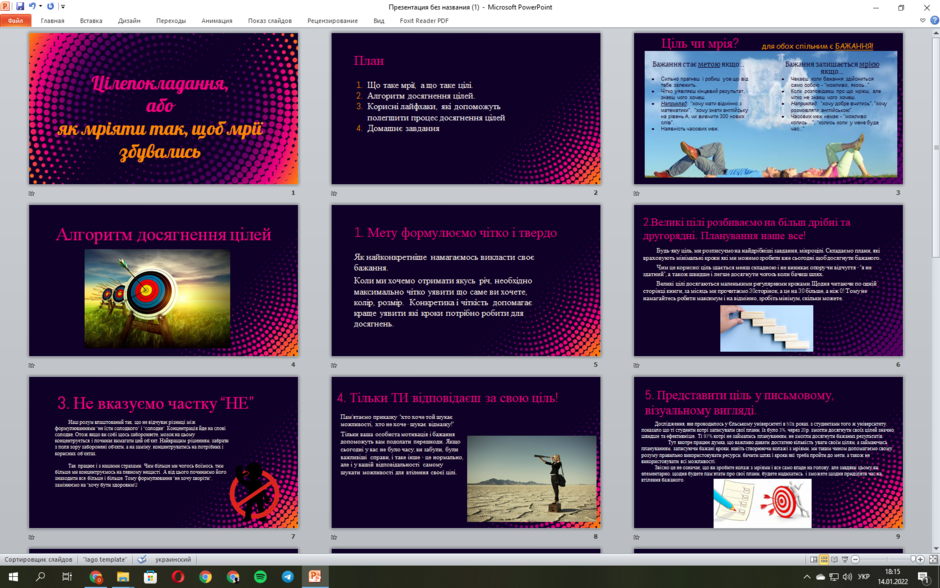This screenshot has height=588, width=940.
Task: Fit slides to current window icon
Action: coord(933,559)
